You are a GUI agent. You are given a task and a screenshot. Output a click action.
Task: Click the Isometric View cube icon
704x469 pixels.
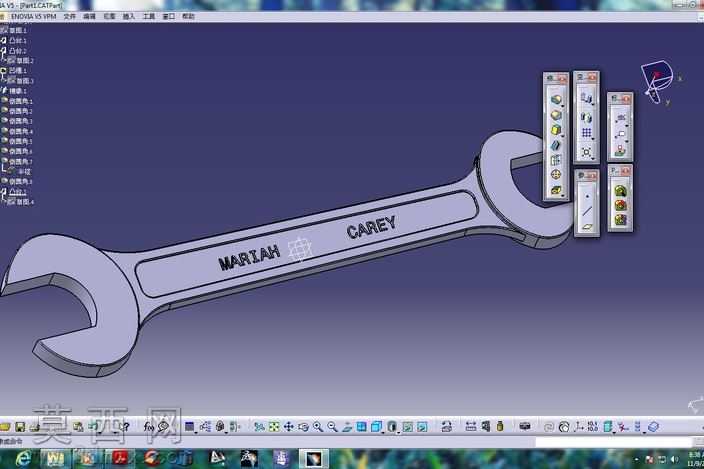tap(376, 426)
